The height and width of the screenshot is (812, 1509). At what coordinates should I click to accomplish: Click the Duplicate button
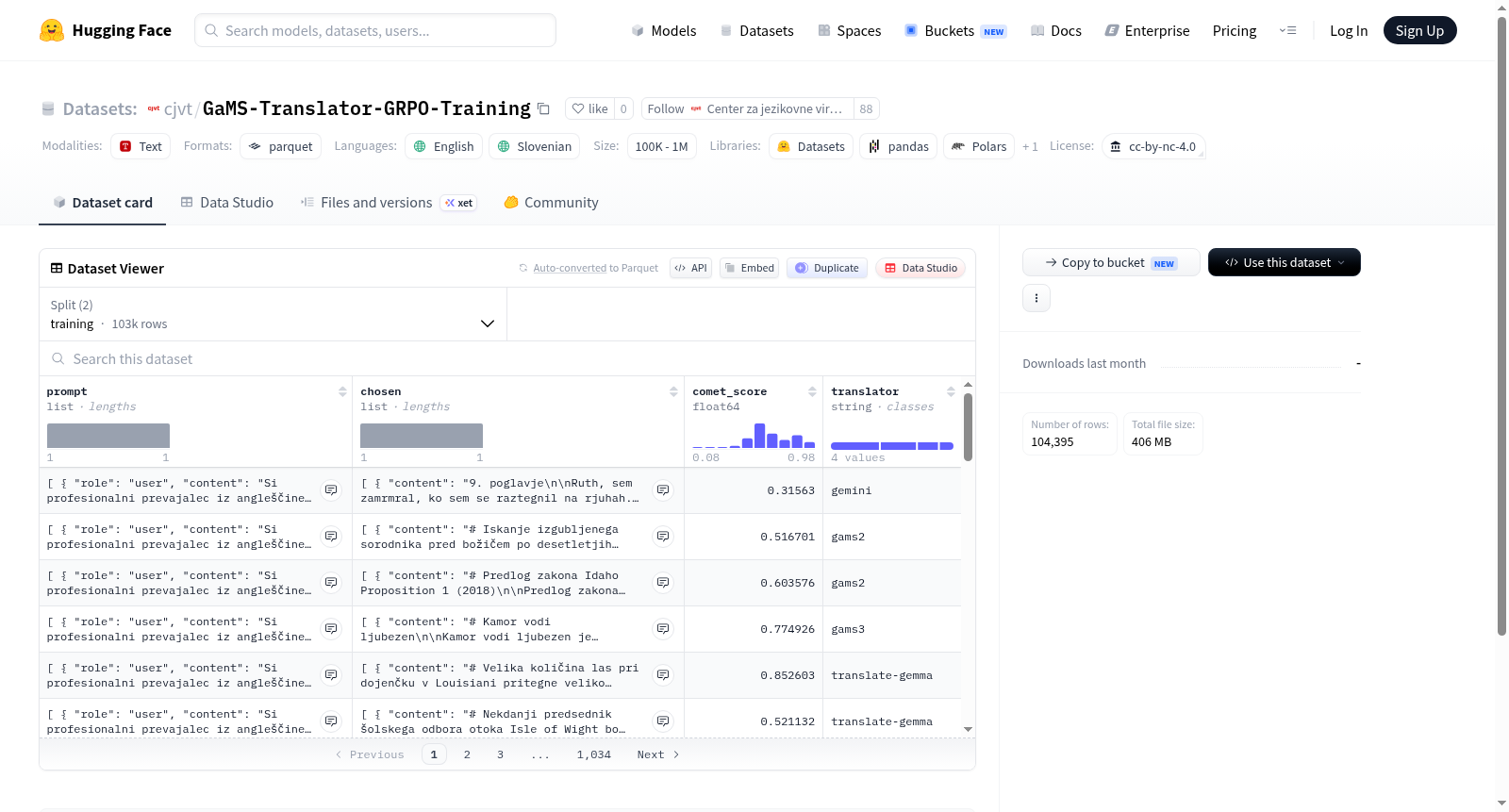[x=827, y=268]
